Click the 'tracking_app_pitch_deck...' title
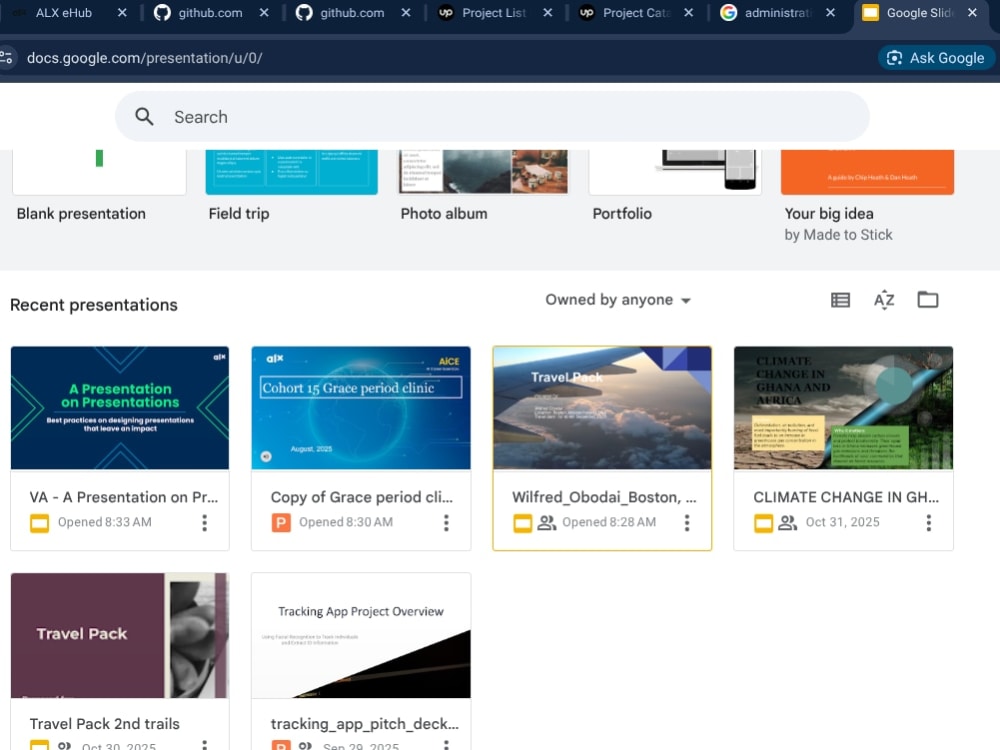The width and height of the screenshot is (1000, 750). point(364,724)
